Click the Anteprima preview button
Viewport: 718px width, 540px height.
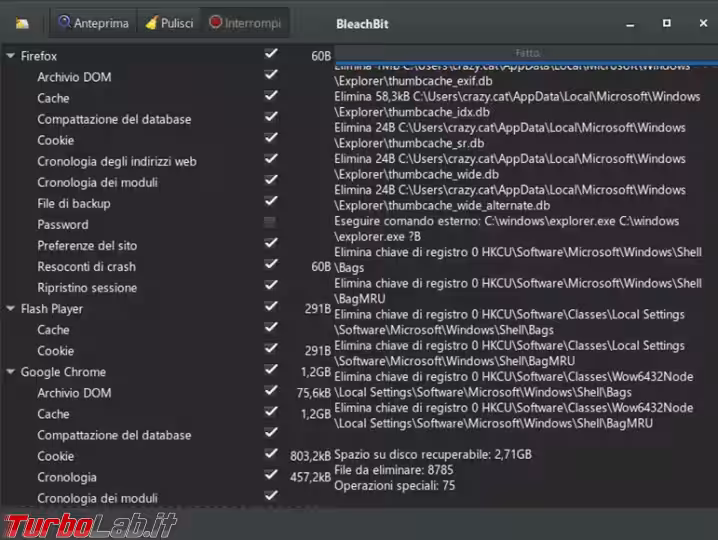tap(91, 22)
